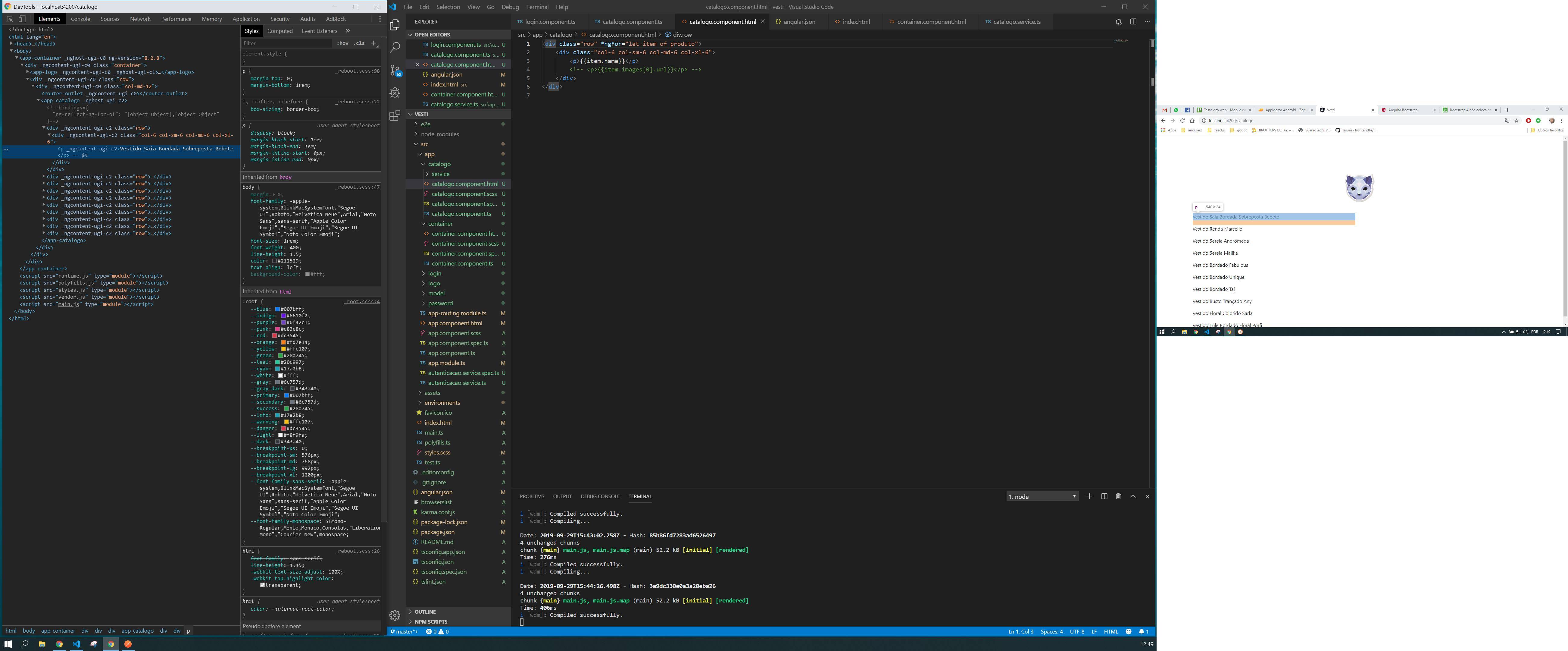Open _root.scss:4 source link
The width and height of the screenshot is (1568, 651).
(x=361, y=301)
